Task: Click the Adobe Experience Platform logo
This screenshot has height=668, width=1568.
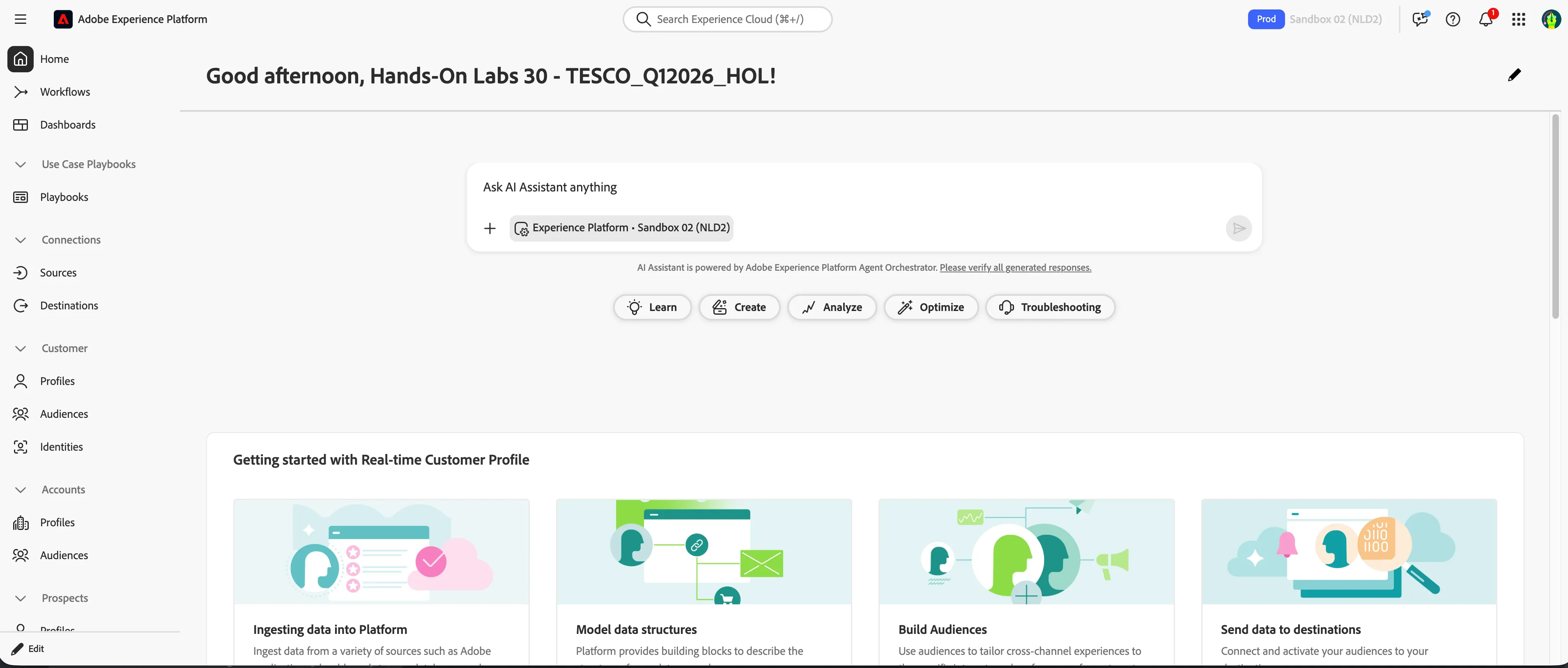Action: coord(63,19)
